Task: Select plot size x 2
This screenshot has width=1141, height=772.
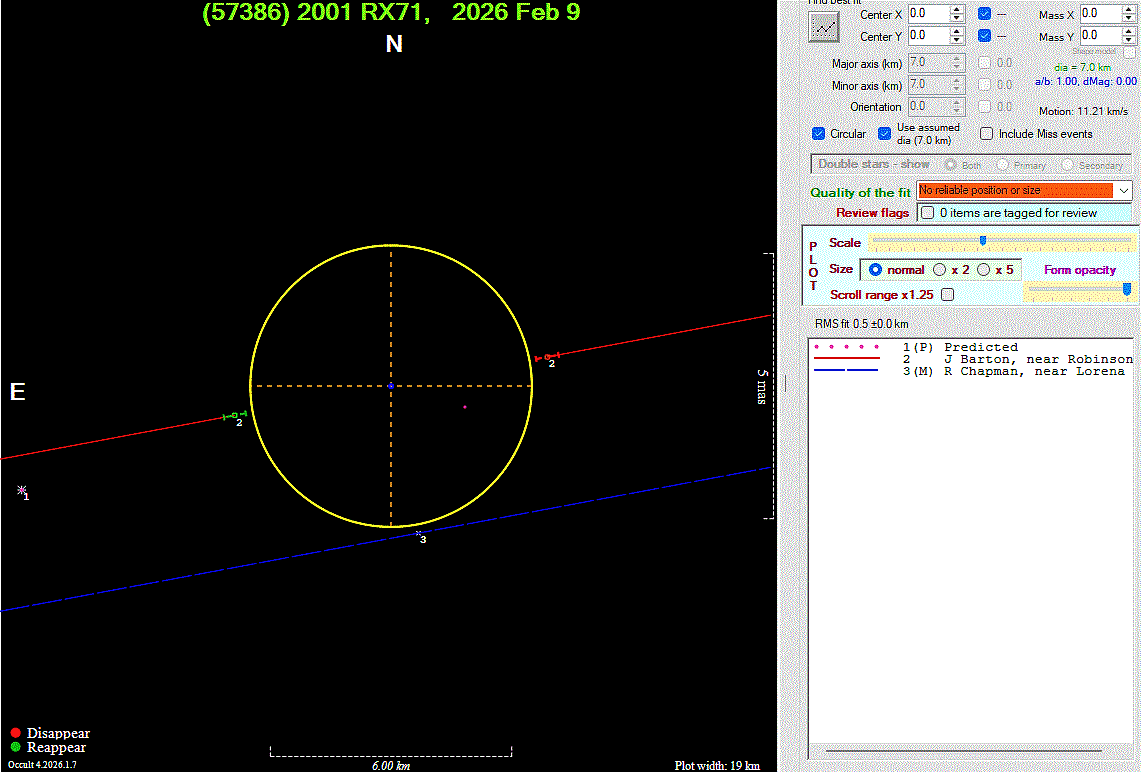Action: [x=940, y=270]
